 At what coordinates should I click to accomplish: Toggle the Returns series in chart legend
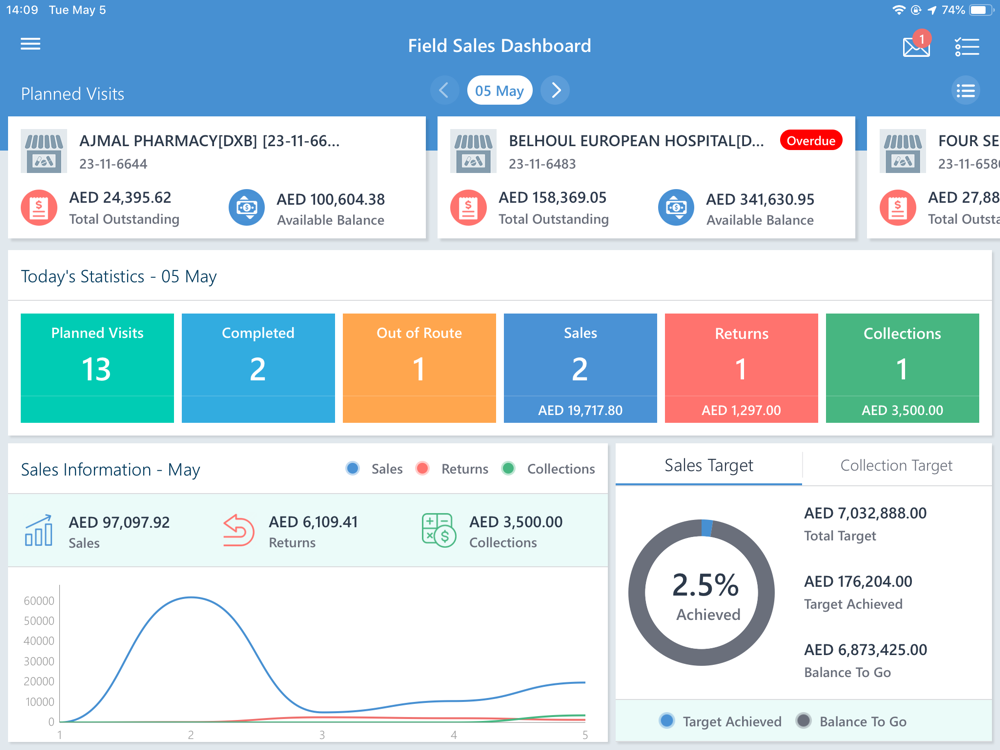click(x=452, y=469)
